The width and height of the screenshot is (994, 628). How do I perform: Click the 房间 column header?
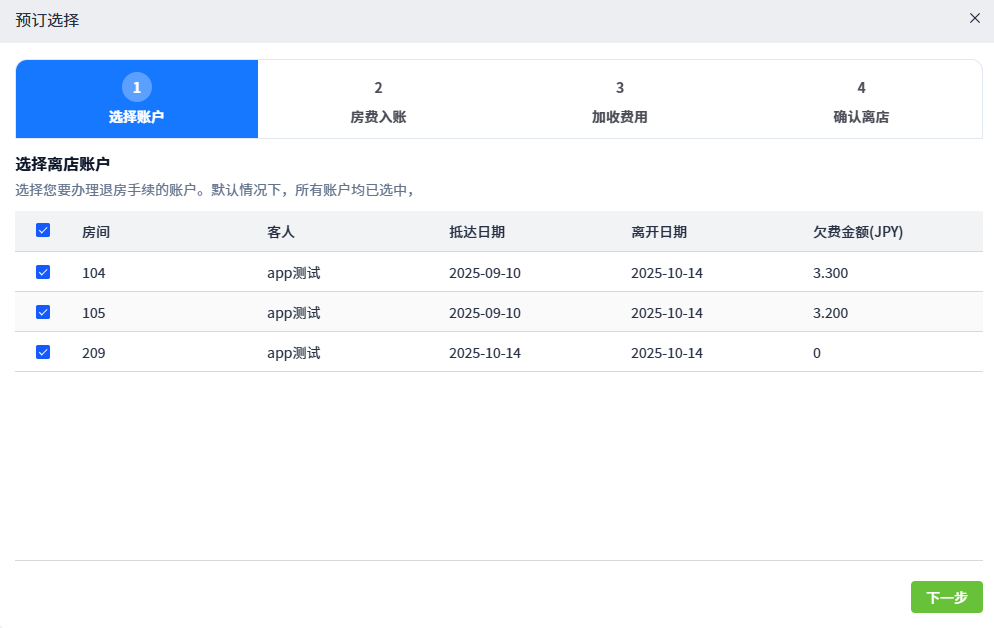[x=96, y=232]
